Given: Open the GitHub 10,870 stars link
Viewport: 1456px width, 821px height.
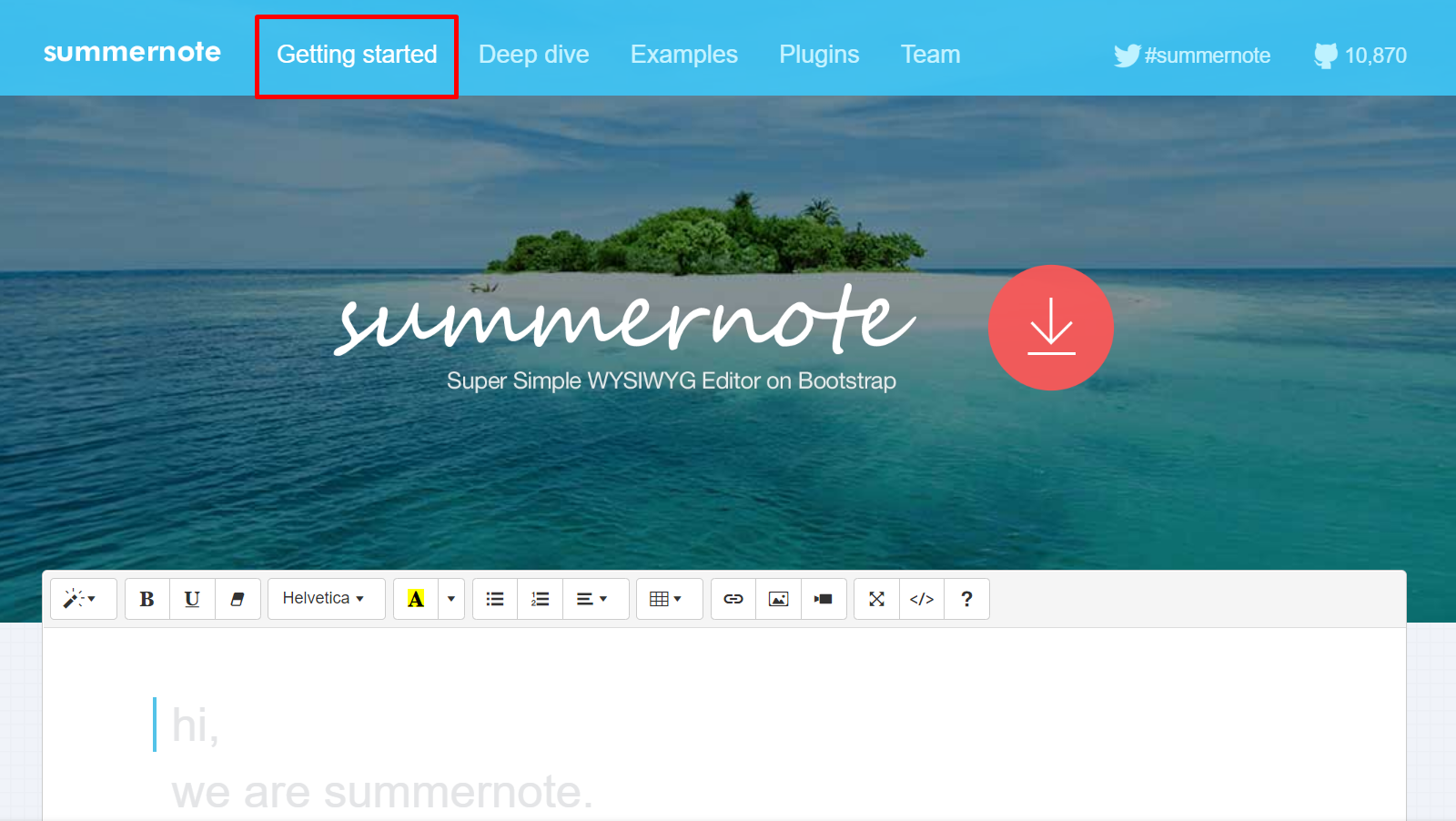Looking at the screenshot, I should (1360, 56).
